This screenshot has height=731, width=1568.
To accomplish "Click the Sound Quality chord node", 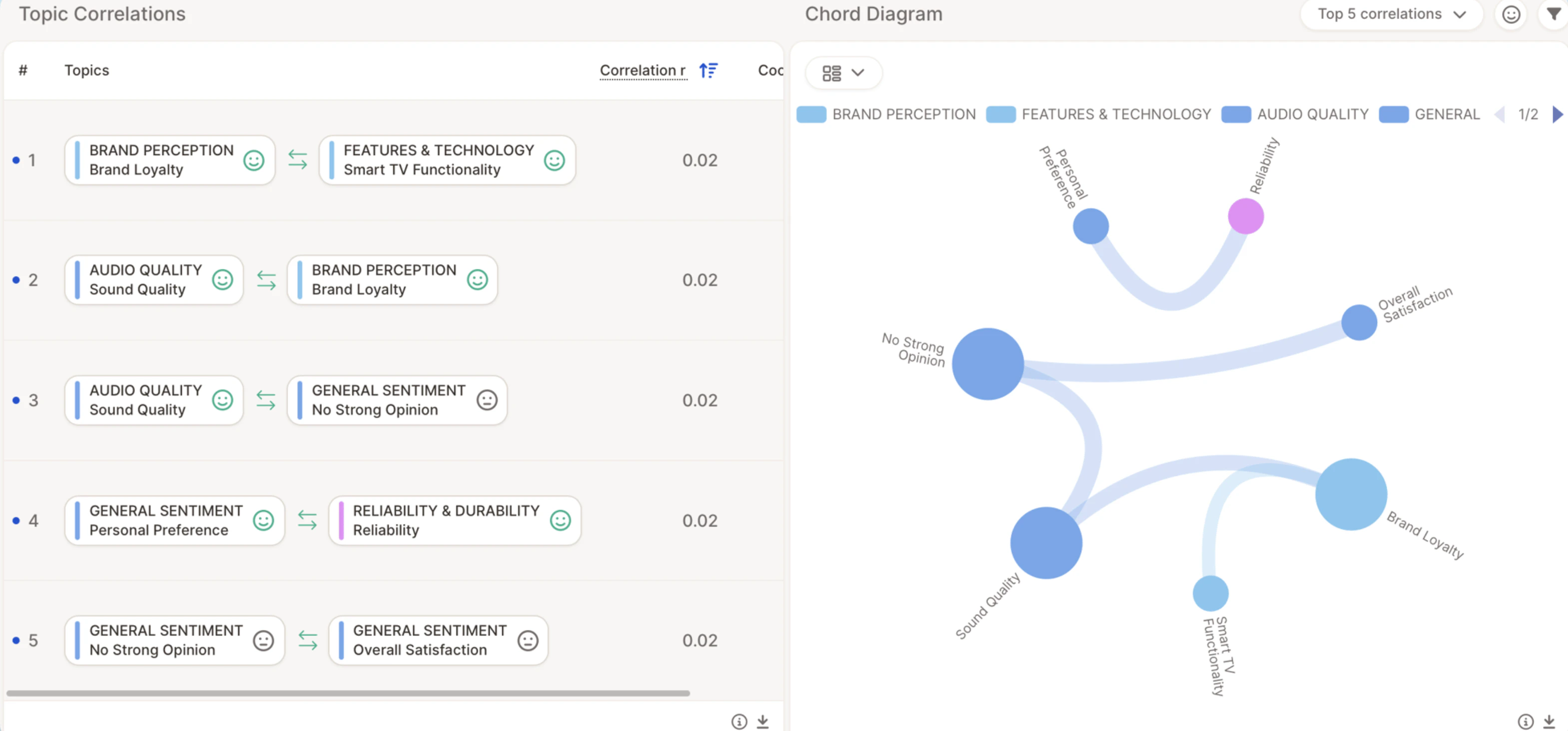I will (1046, 543).
